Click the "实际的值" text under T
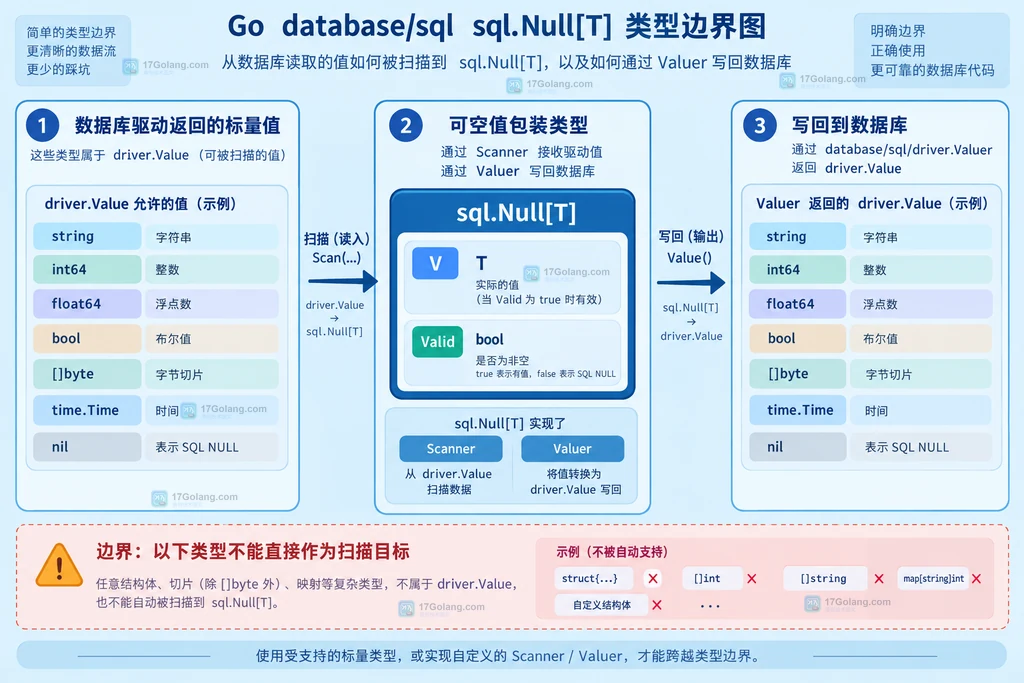 [497, 285]
